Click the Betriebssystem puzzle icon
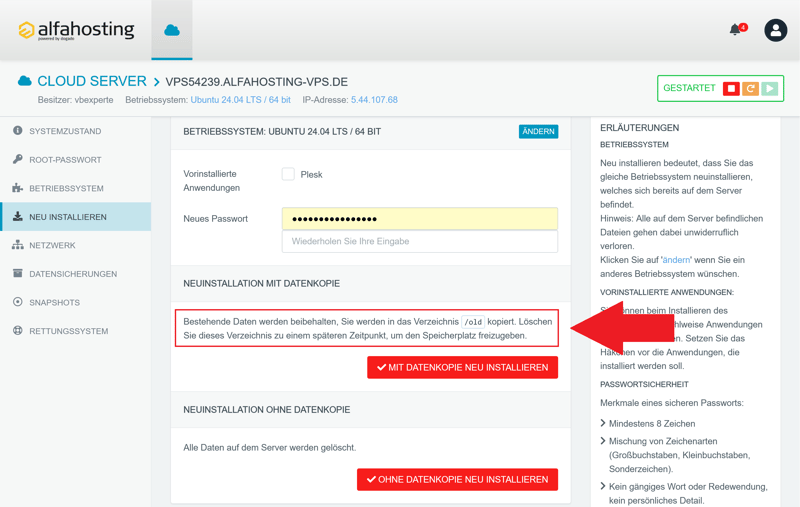Viewport: 800px width, 507px height. tap(18, 188)
